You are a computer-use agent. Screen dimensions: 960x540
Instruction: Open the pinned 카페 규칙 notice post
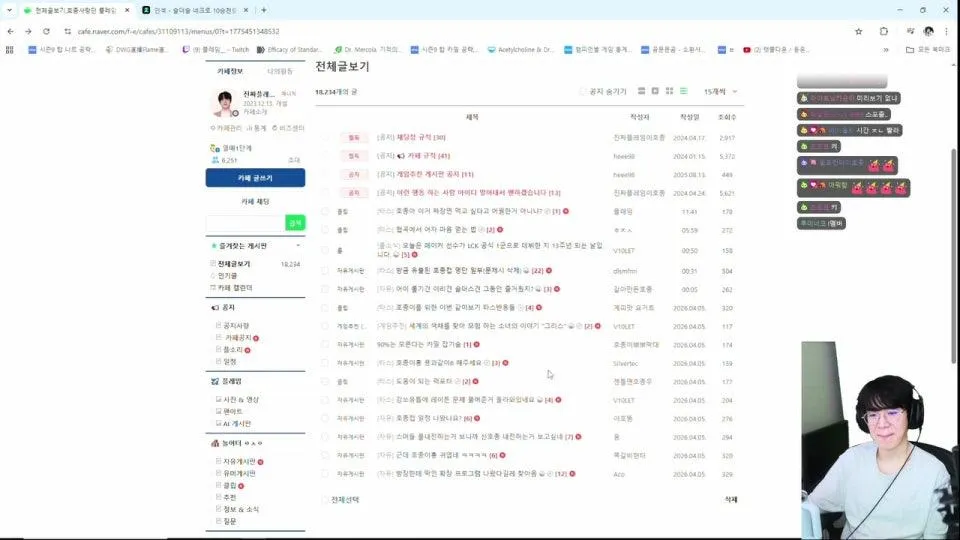429,156
